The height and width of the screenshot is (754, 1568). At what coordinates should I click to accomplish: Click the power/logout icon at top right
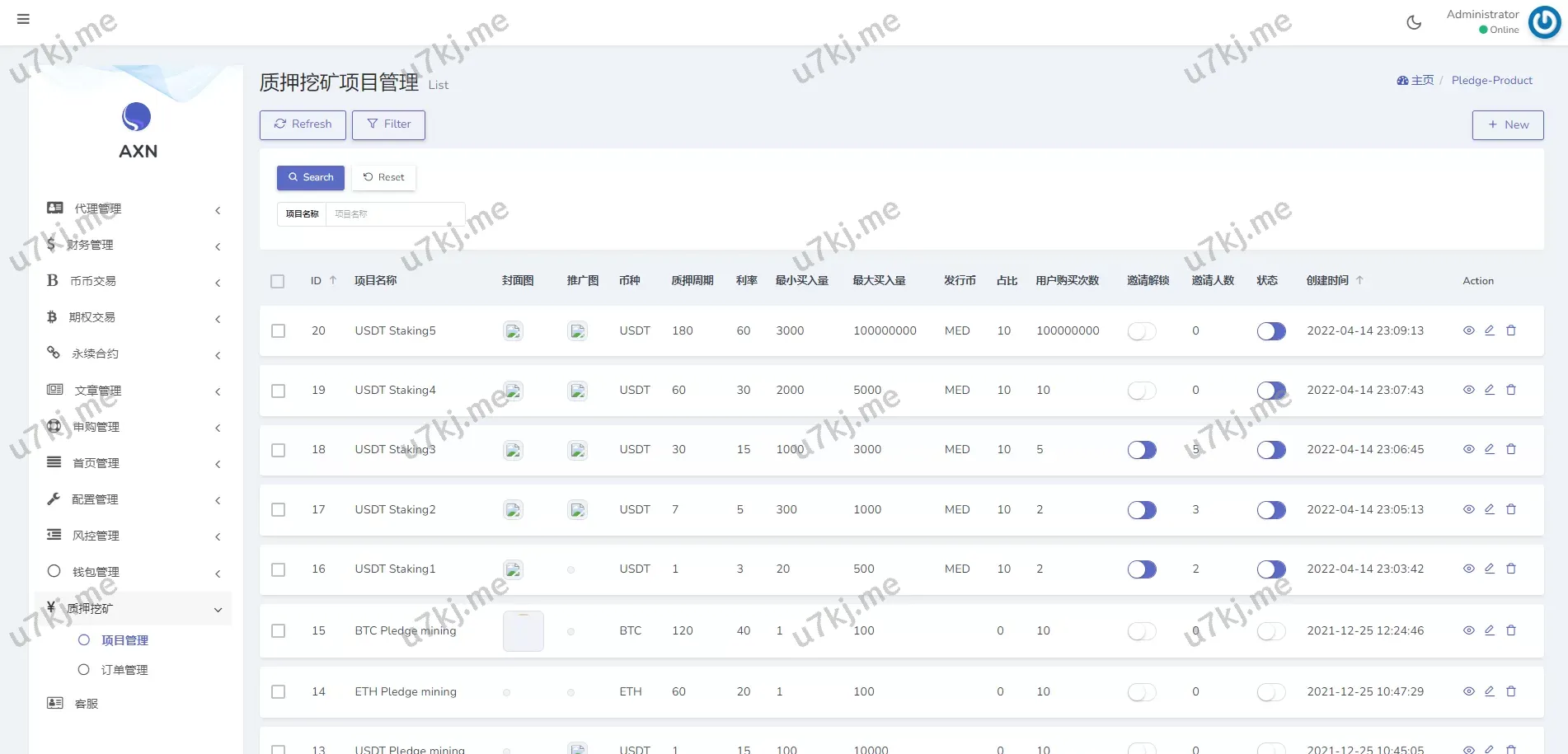1543,22
